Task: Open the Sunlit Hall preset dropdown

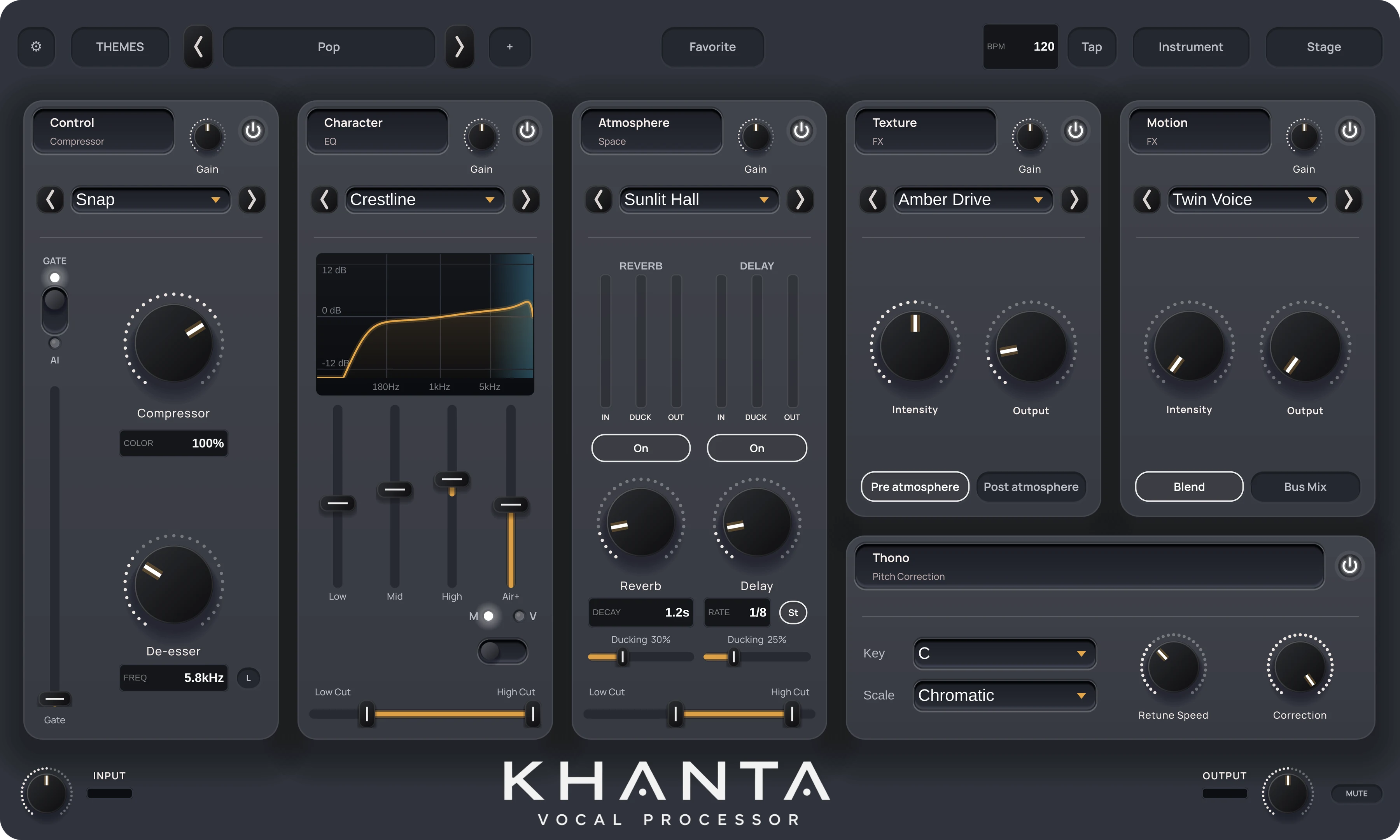Action: 699,199
